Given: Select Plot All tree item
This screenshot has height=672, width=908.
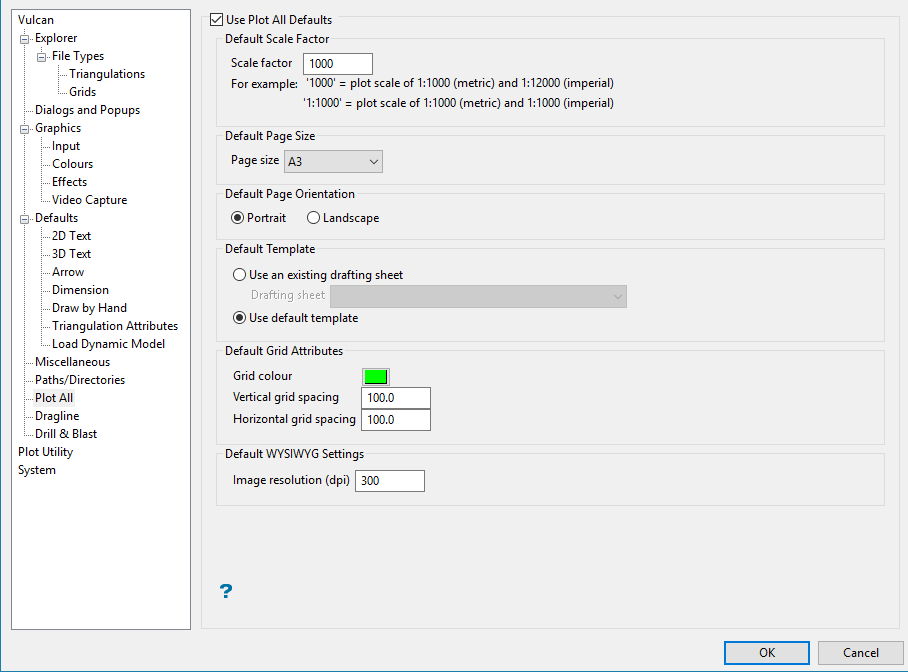Looking at the screenshot, I should point(54,397).
